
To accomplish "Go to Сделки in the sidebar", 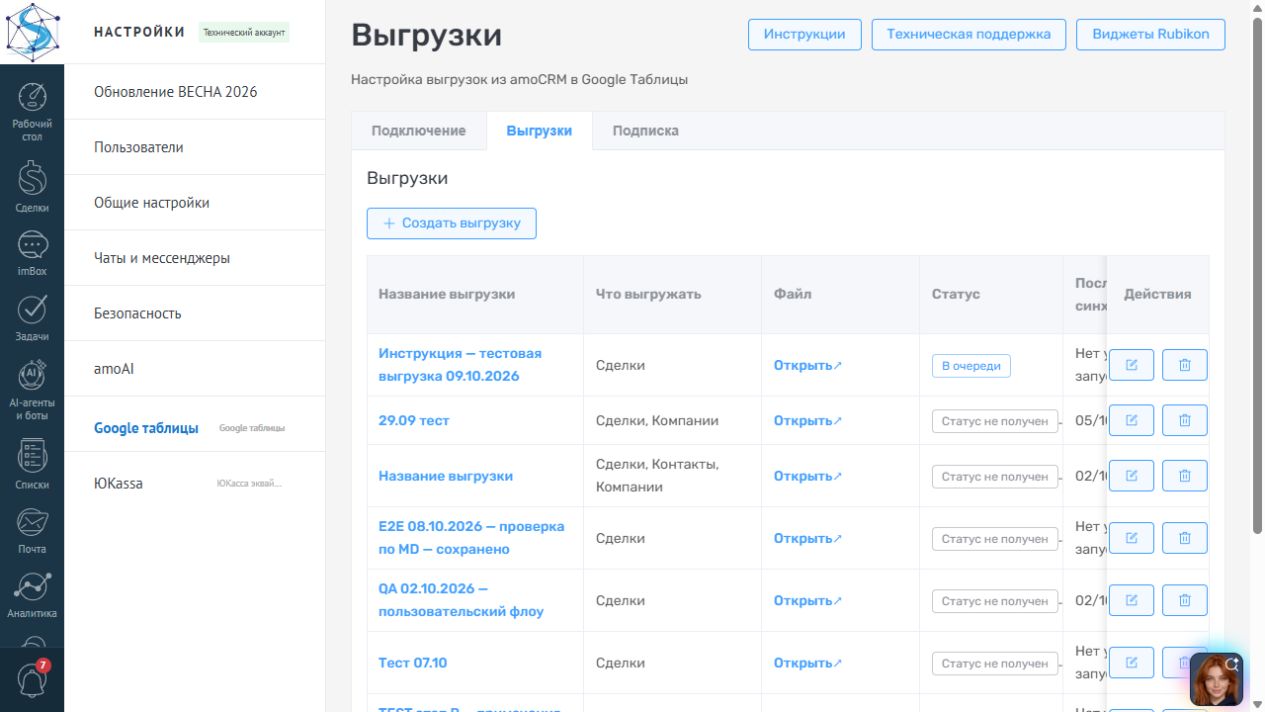I will click(x=32, y=187).
